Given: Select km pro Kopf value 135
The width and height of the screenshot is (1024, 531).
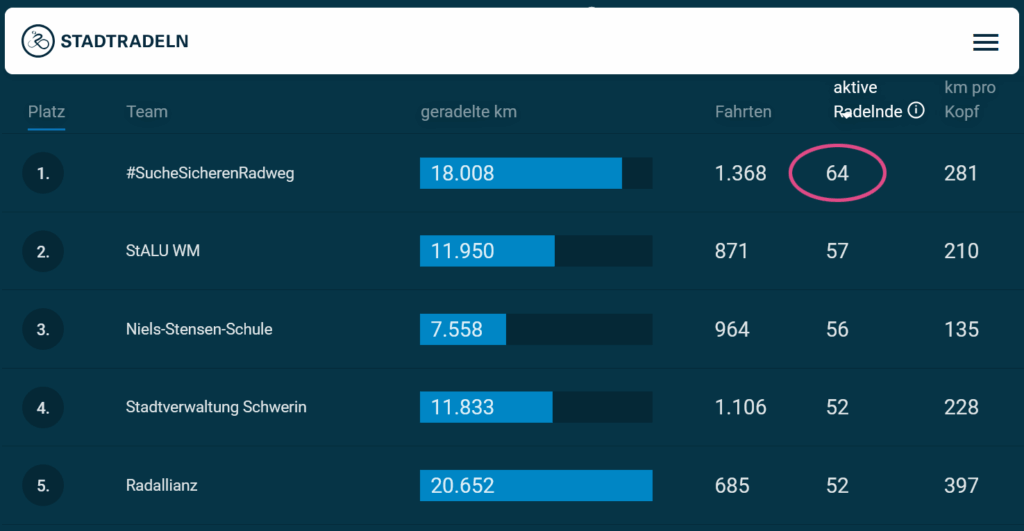Looking at the screenshot, I should click(x=961, y=329).
